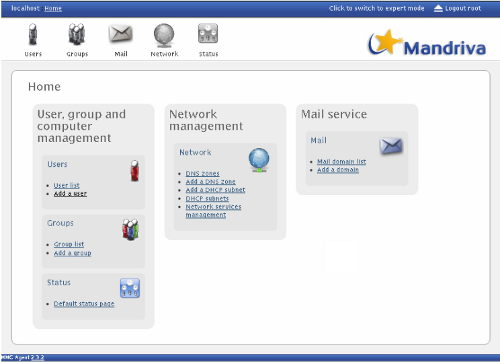Image resolution: width=500 pixels, height=362 pixels.
Task: Open the Mail envelope icon in top navigation
Action: 120,34
